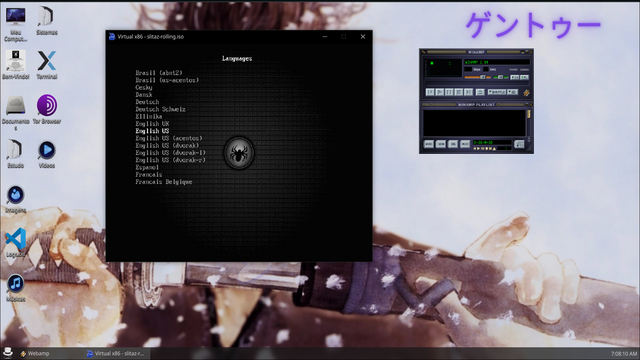
Task: Toggle Winamp Repeat
Action: [513, 92]
